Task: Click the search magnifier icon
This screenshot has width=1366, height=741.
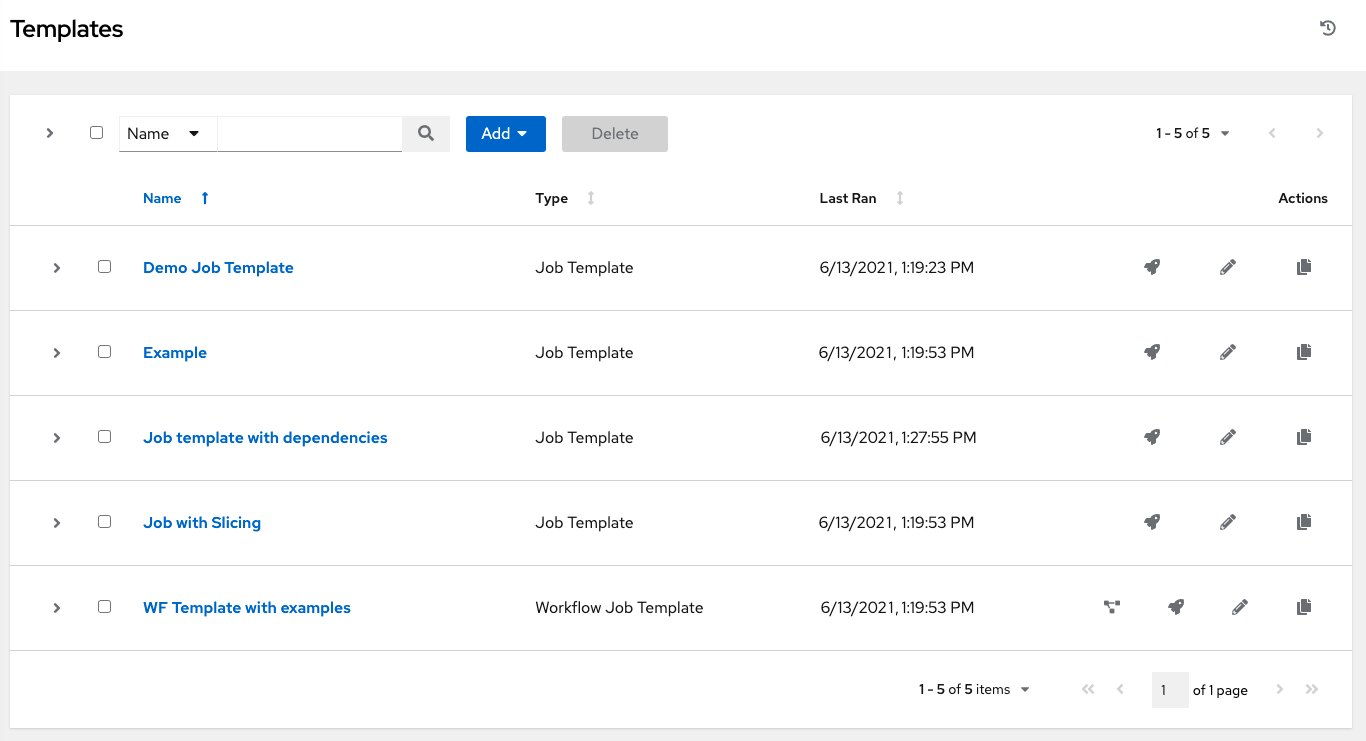Action: click(426, 133)
